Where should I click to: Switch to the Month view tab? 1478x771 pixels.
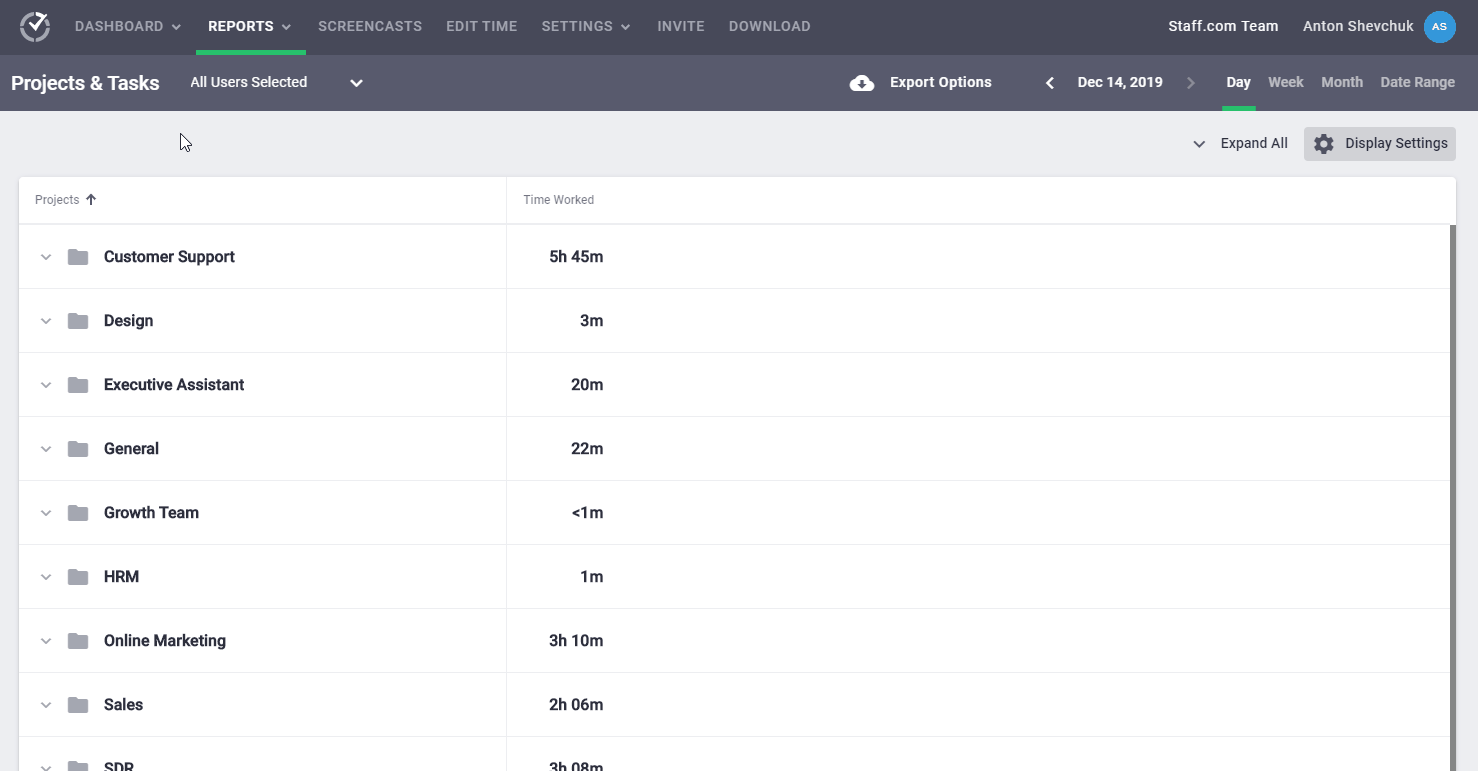click(1341, 83)
